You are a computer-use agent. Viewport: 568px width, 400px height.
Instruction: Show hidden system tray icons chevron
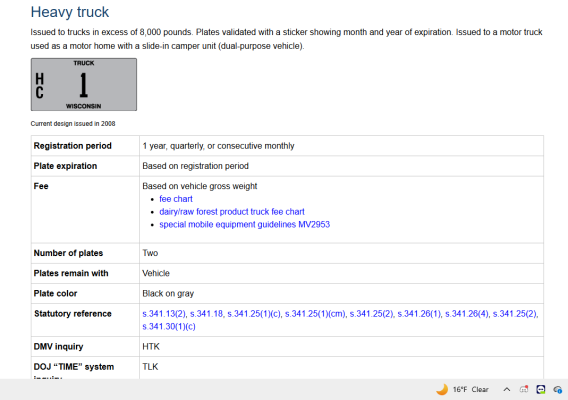[507, 389]
